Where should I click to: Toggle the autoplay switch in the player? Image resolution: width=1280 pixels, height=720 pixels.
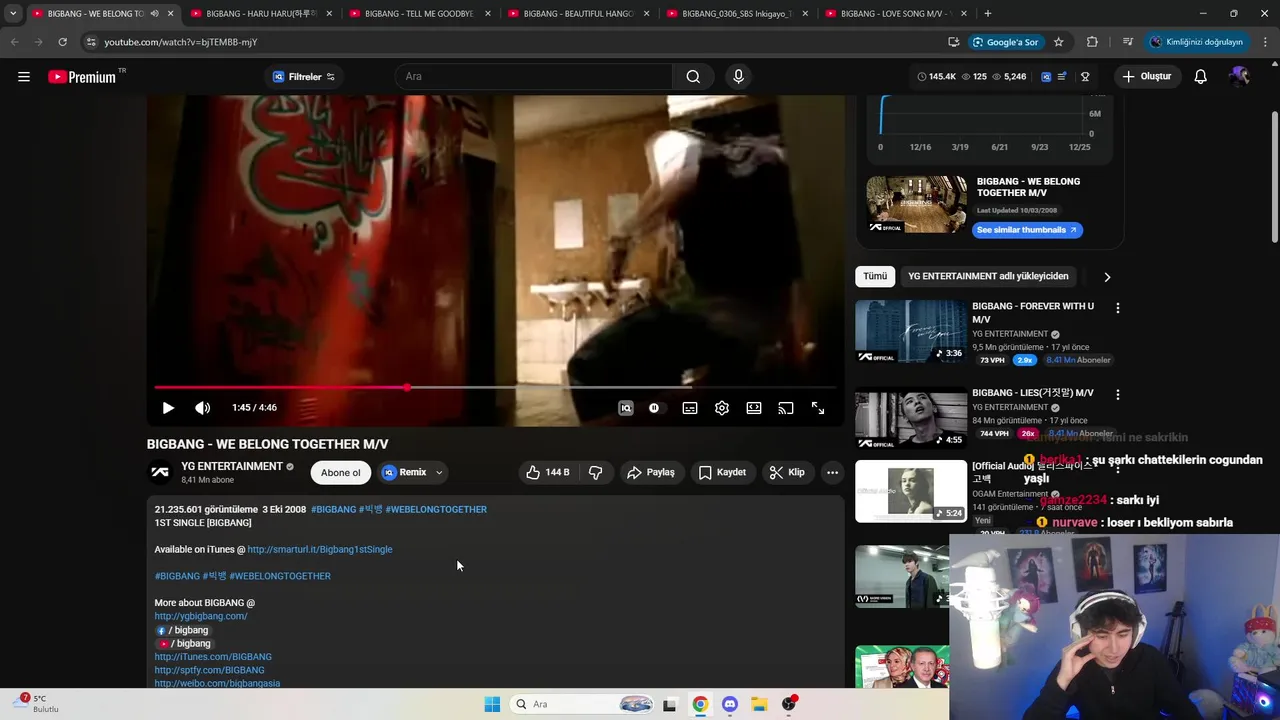(x=654, y=408)
